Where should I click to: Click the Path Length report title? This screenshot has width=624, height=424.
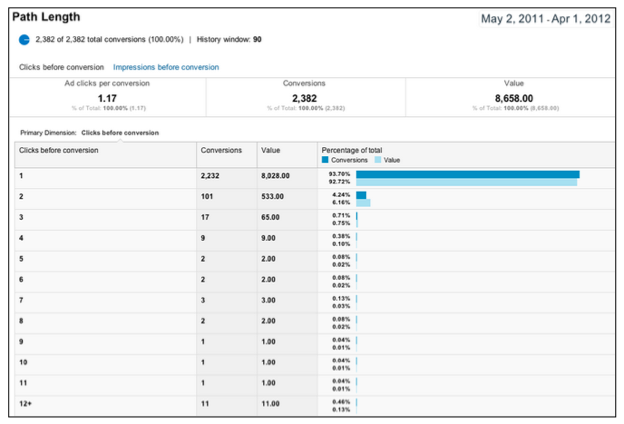[46, 18]
